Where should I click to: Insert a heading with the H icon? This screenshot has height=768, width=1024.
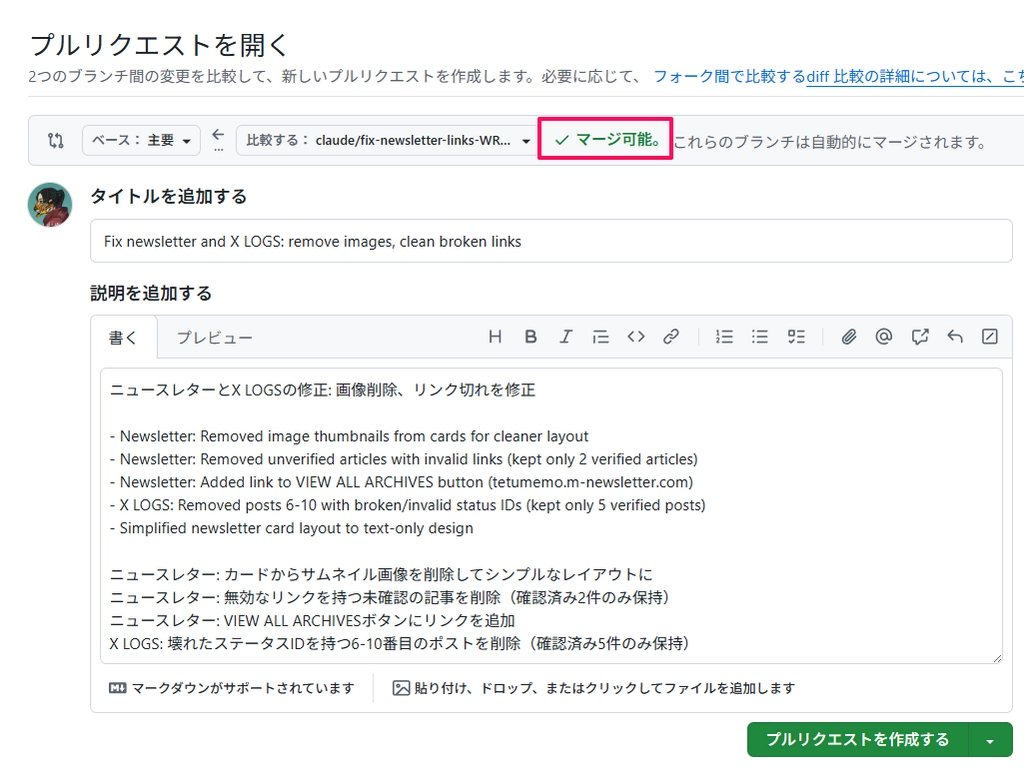pos(495,337)
